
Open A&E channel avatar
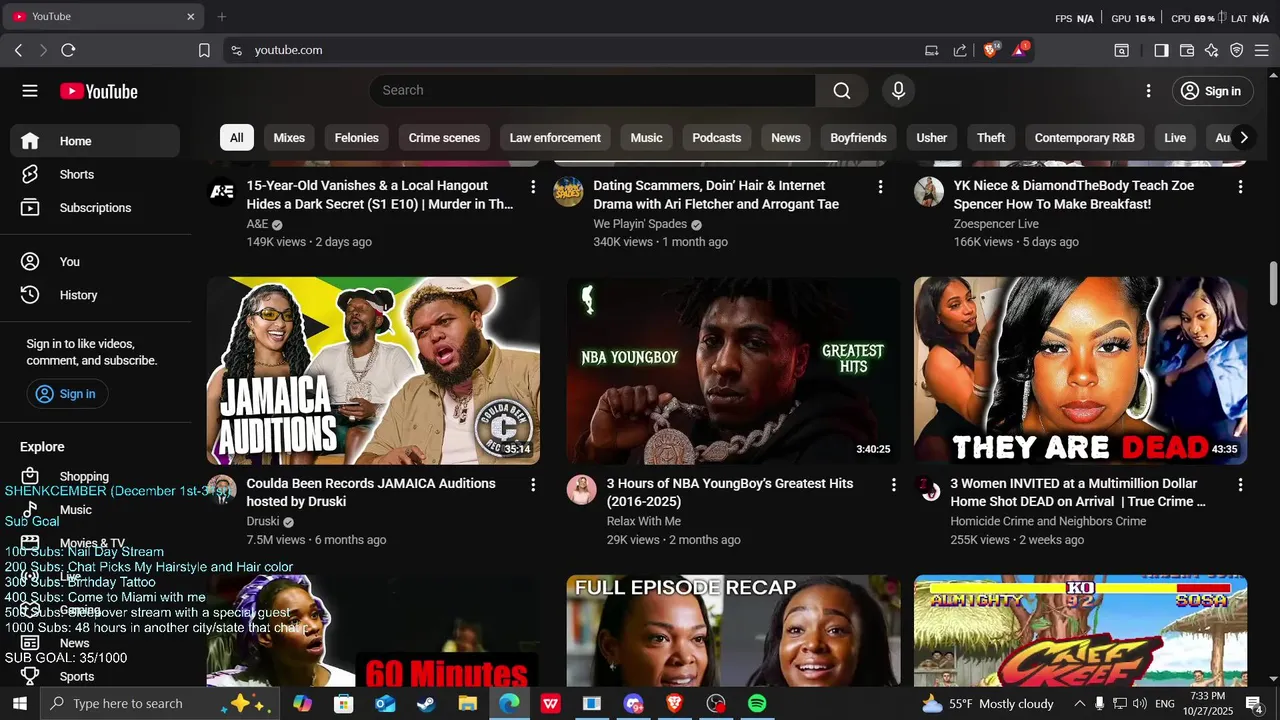(222, 192)
